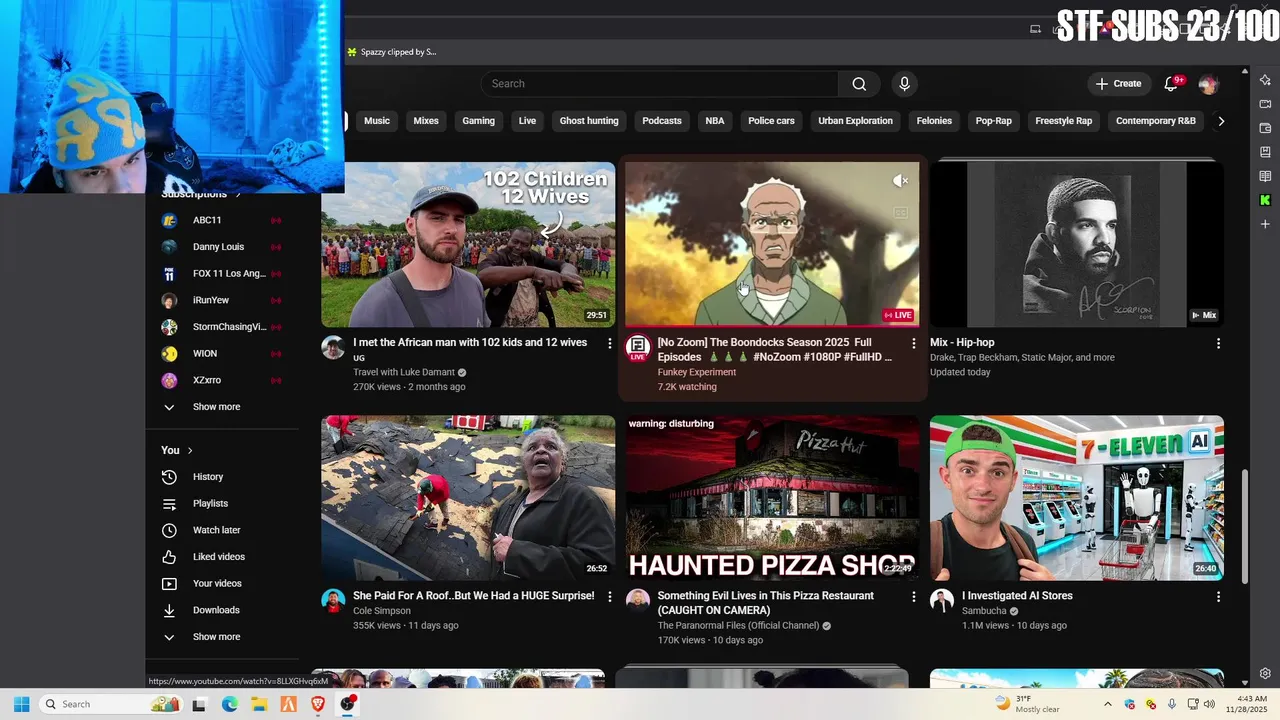1280x720 pixels.
Task: Open the reading list sidebar icon
Action: click(1265, 176)
